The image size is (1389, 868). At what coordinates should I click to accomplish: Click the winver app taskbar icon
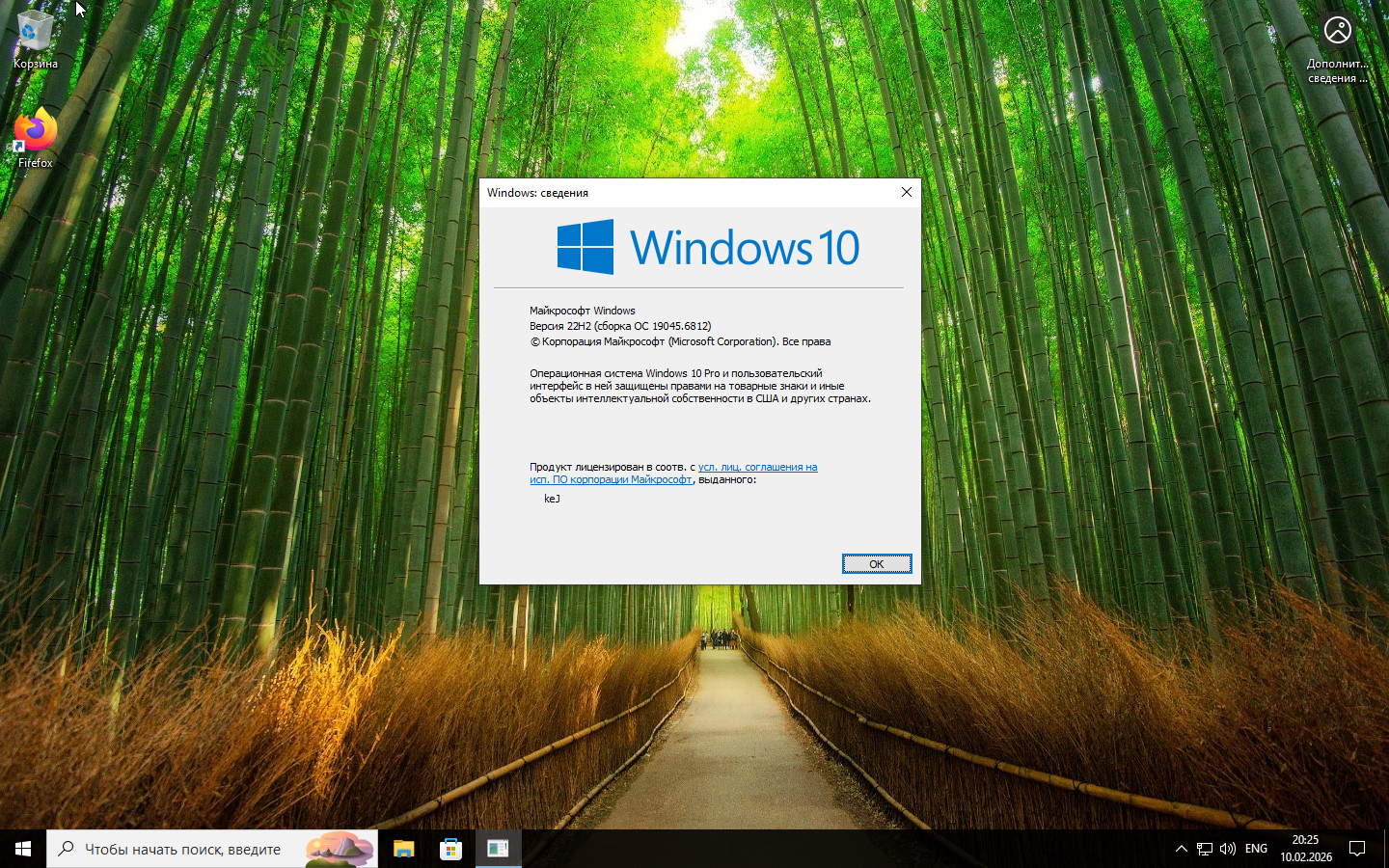click(x=498, y=849)
